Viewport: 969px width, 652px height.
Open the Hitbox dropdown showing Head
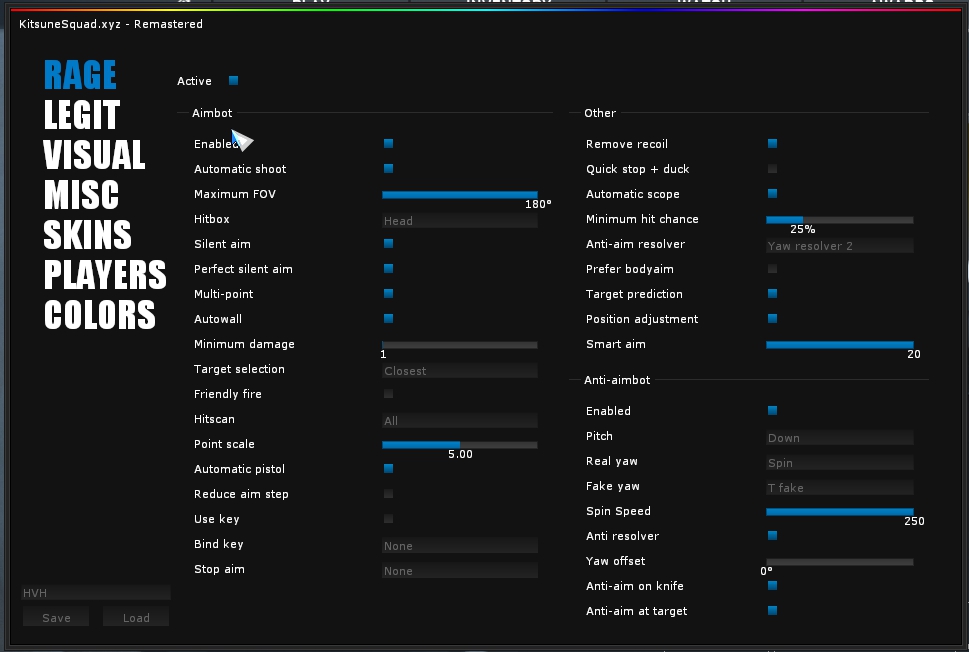click(x=459, y=221)
